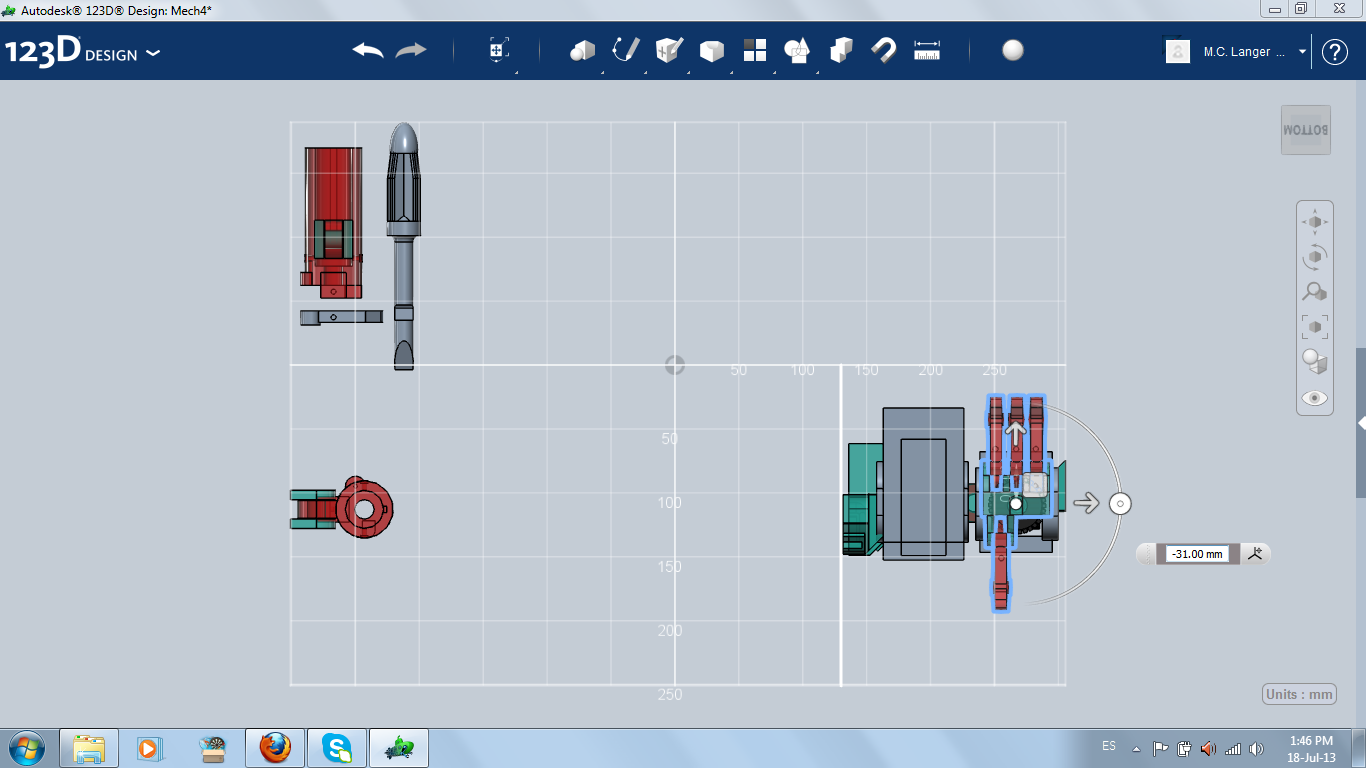Open the Primitives shapes tool

tap(583, 51)
